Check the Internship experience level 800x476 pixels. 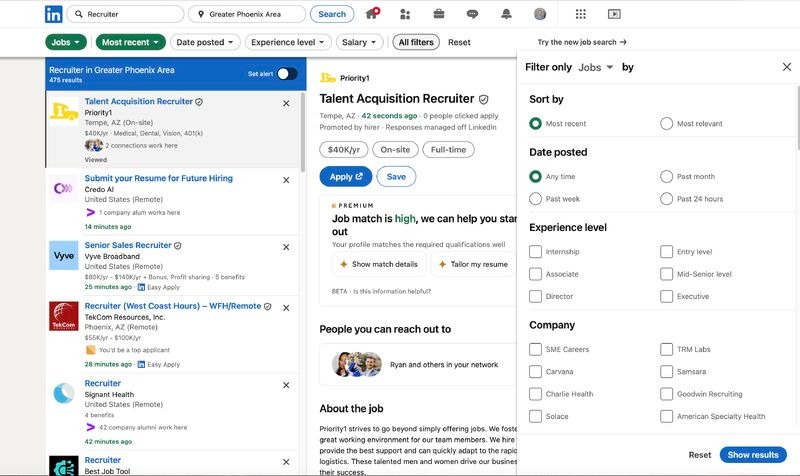(535, 252)
